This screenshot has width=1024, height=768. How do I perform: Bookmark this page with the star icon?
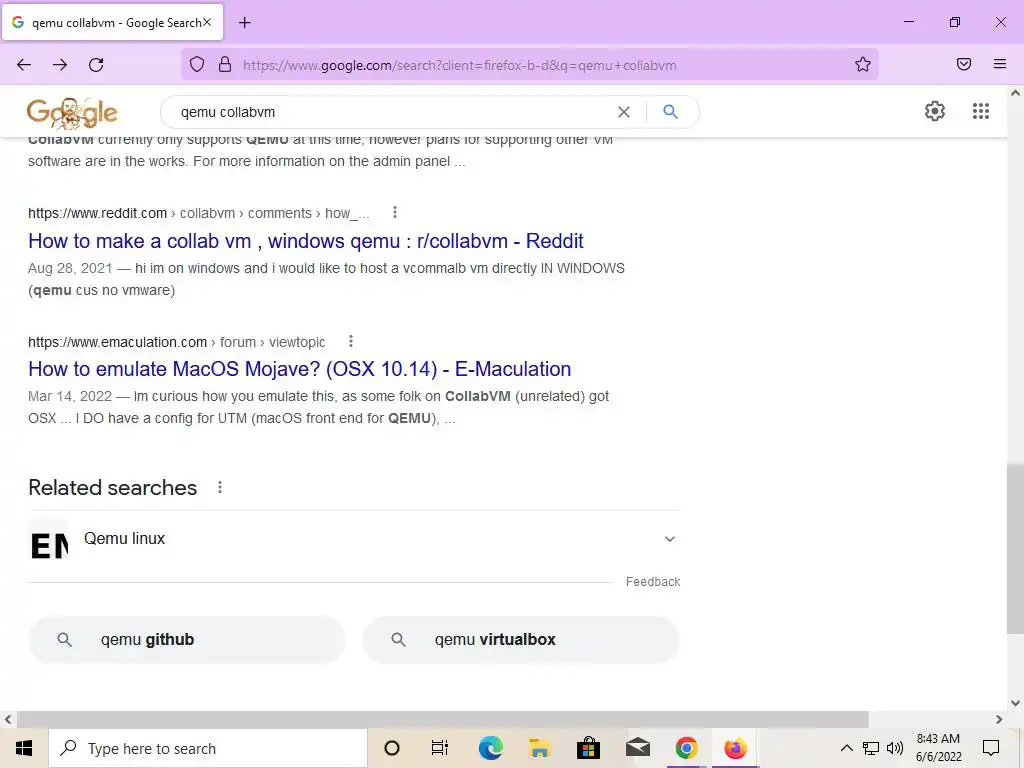pyautogui.click(x=863, y=64)
